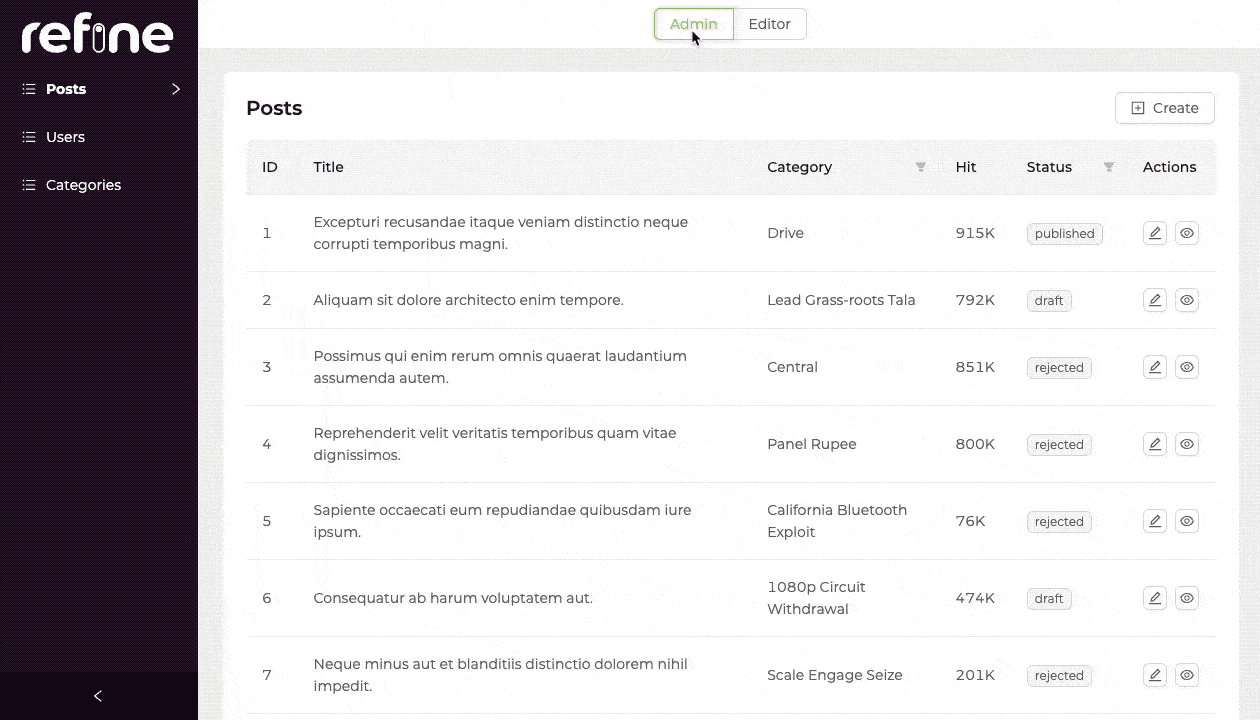This screenshot has height=720, width=1260.
Task: Switch role to Editor
Action: click(x=769, y=24)
